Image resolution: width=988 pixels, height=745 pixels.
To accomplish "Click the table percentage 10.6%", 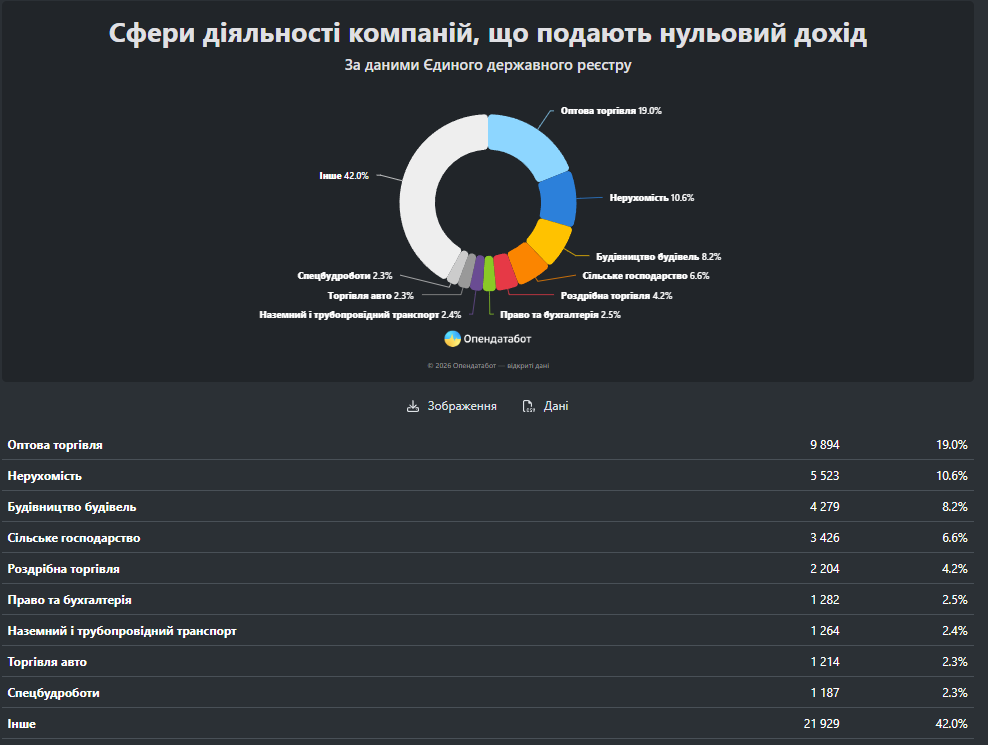I will pyautogui.click(x=952, y=476).
